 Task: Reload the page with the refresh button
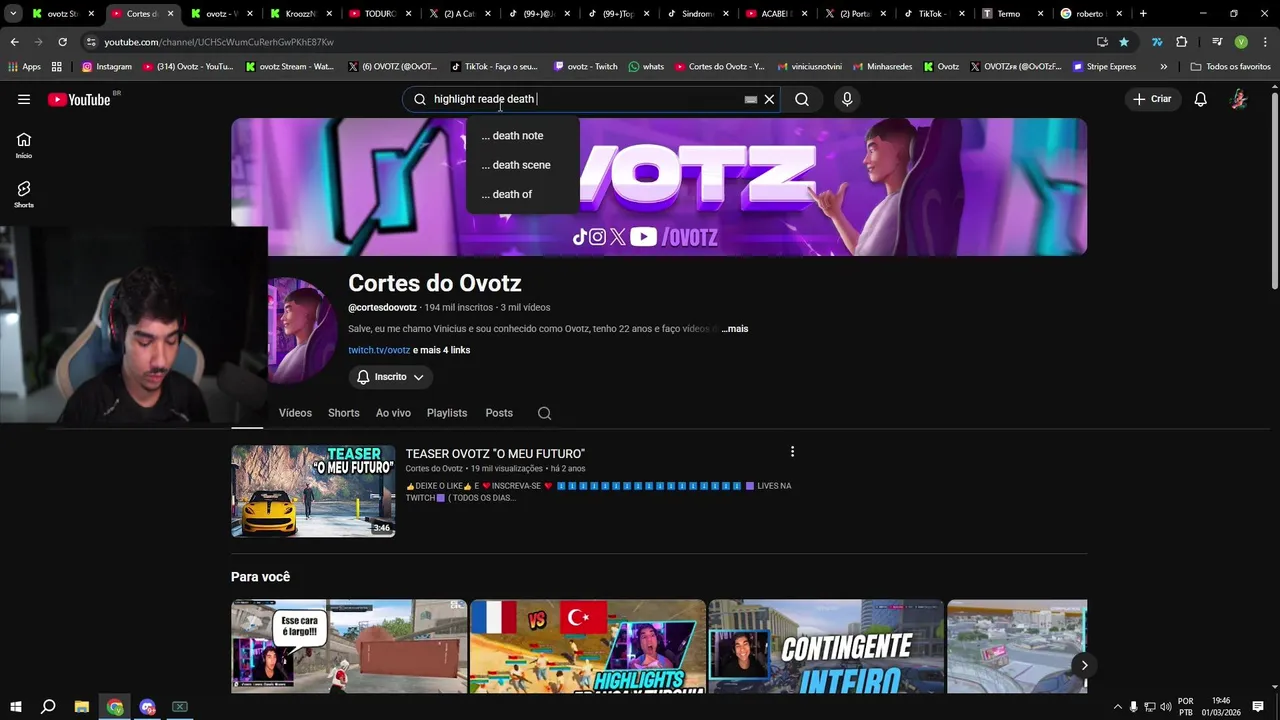tap(62, 42)
